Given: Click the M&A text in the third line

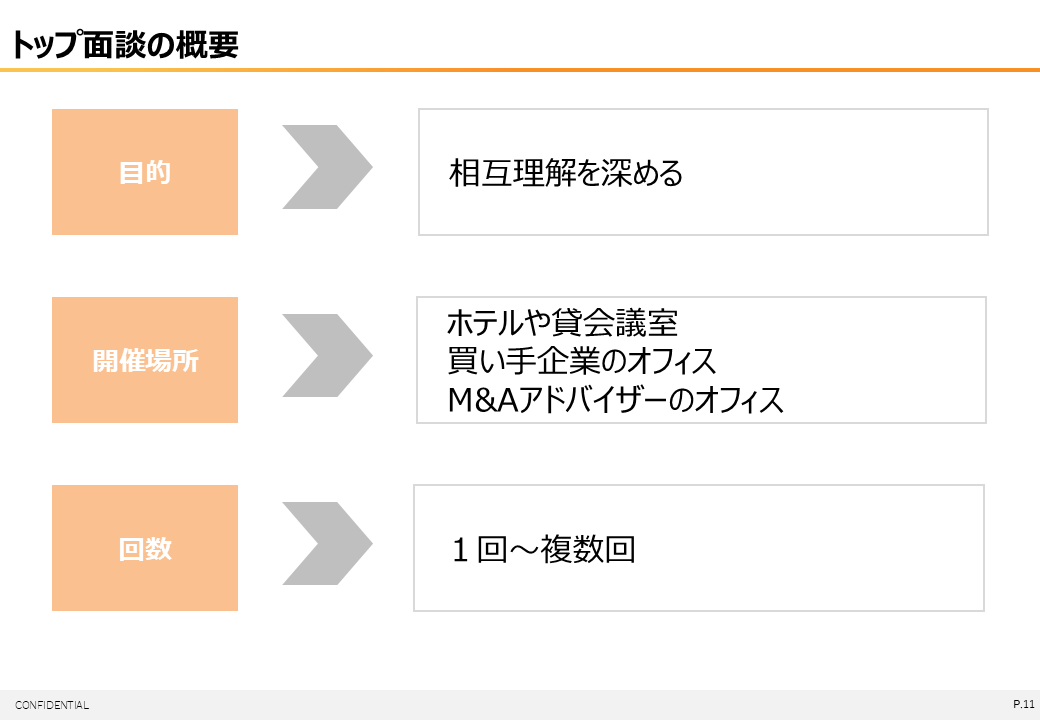Looking at the screenshot, I should point(483,400).
